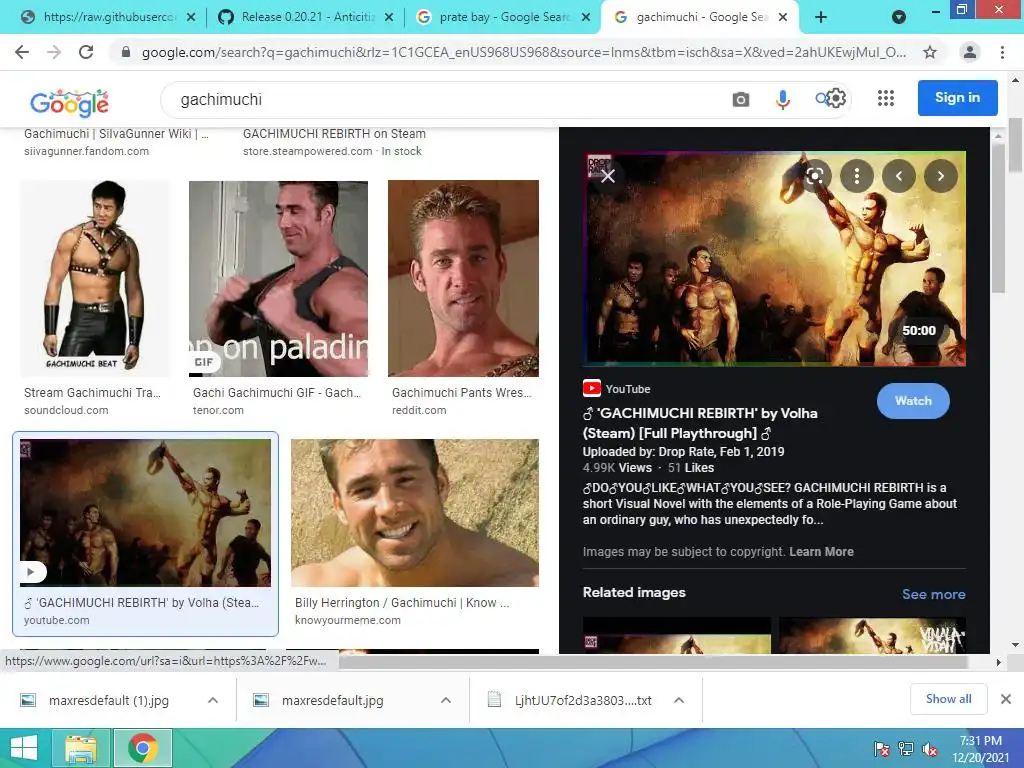Open File Explorer from the taskbar
This screenshot has height=768, width=1024.
pos(80,748)
